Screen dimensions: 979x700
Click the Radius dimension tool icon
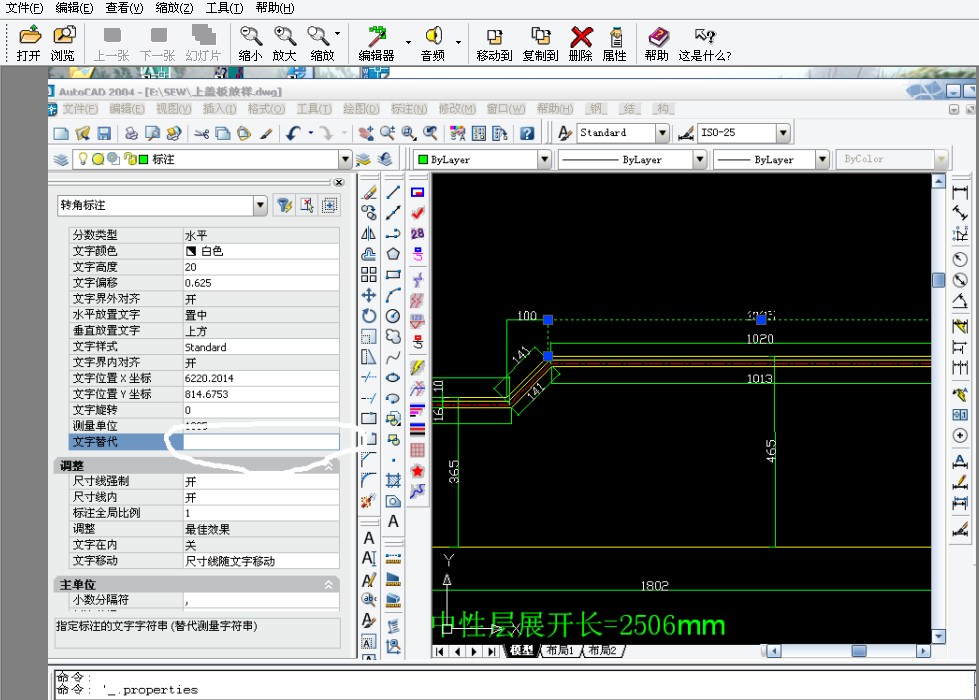pos(960,259)
